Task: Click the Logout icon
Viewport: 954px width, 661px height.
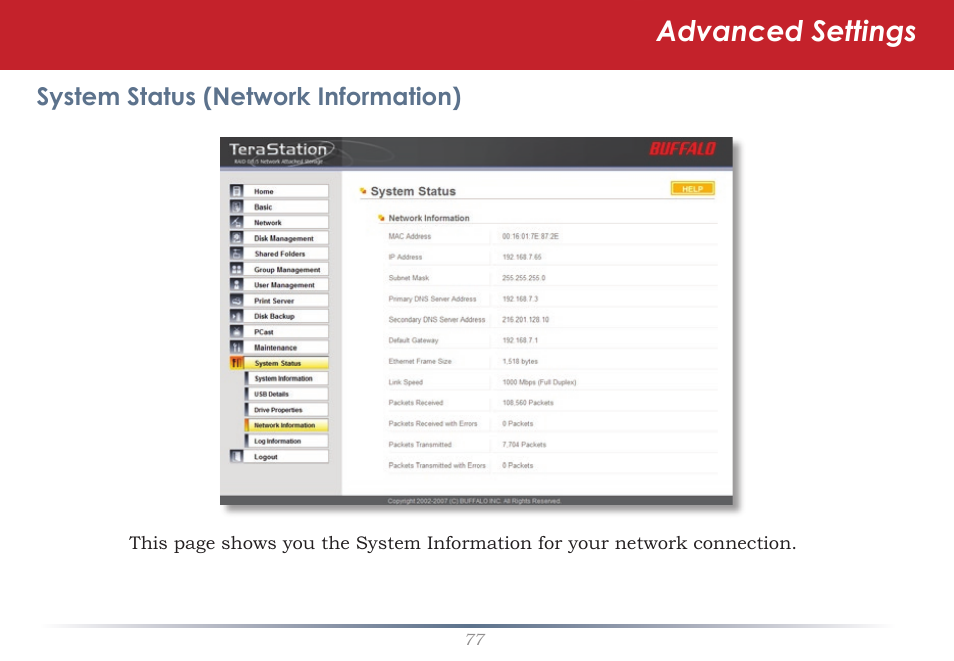Action: pyautogui.click(x=237, y=456)
